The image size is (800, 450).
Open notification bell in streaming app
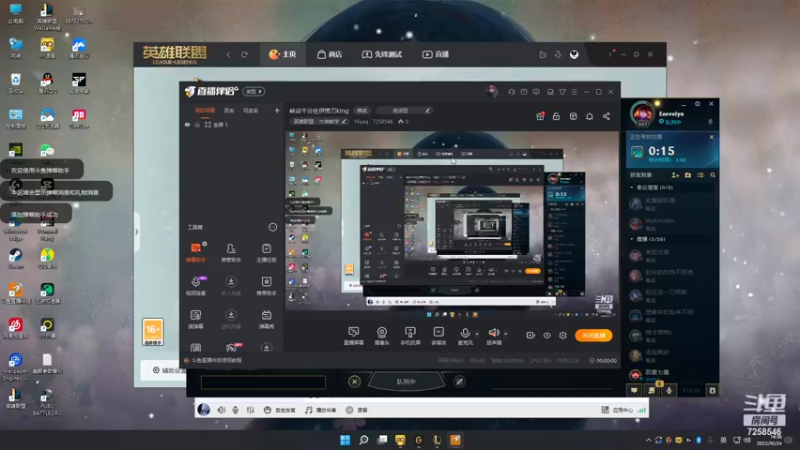pos(589,116)
